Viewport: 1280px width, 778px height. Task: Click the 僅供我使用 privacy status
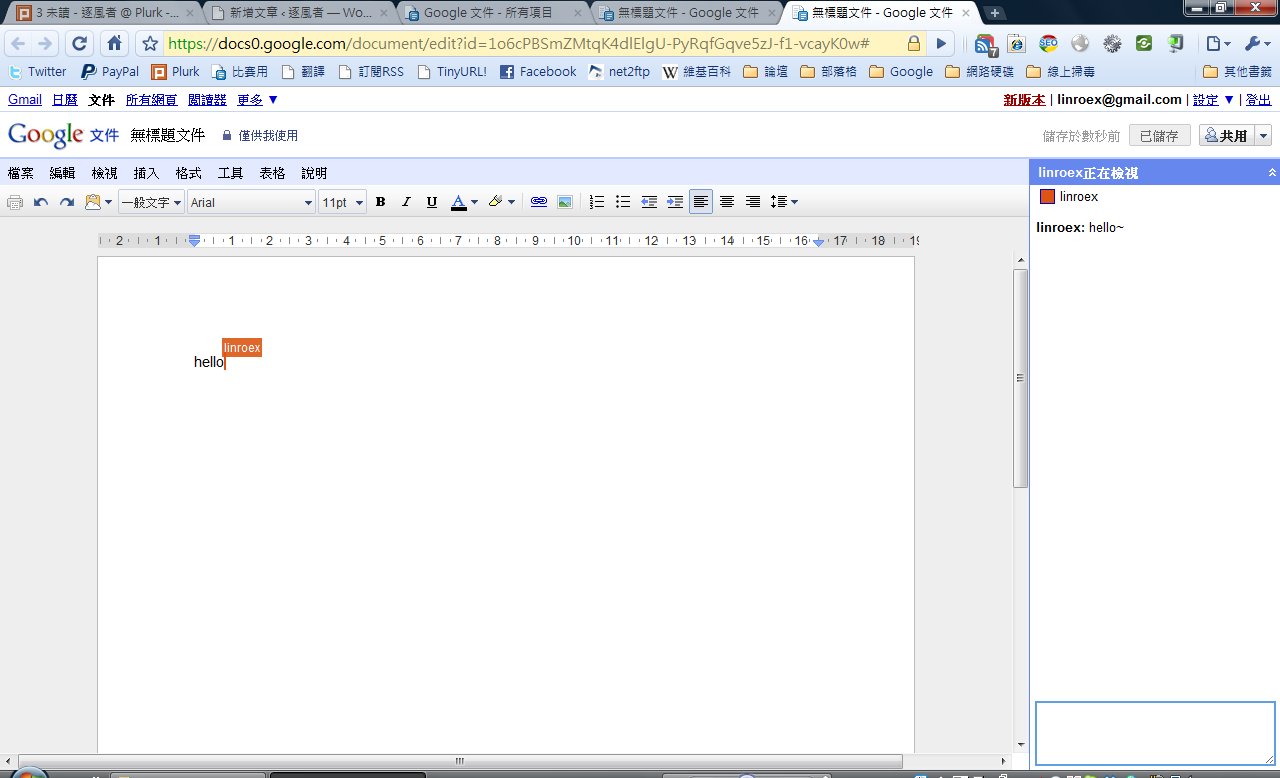point(260,136)
